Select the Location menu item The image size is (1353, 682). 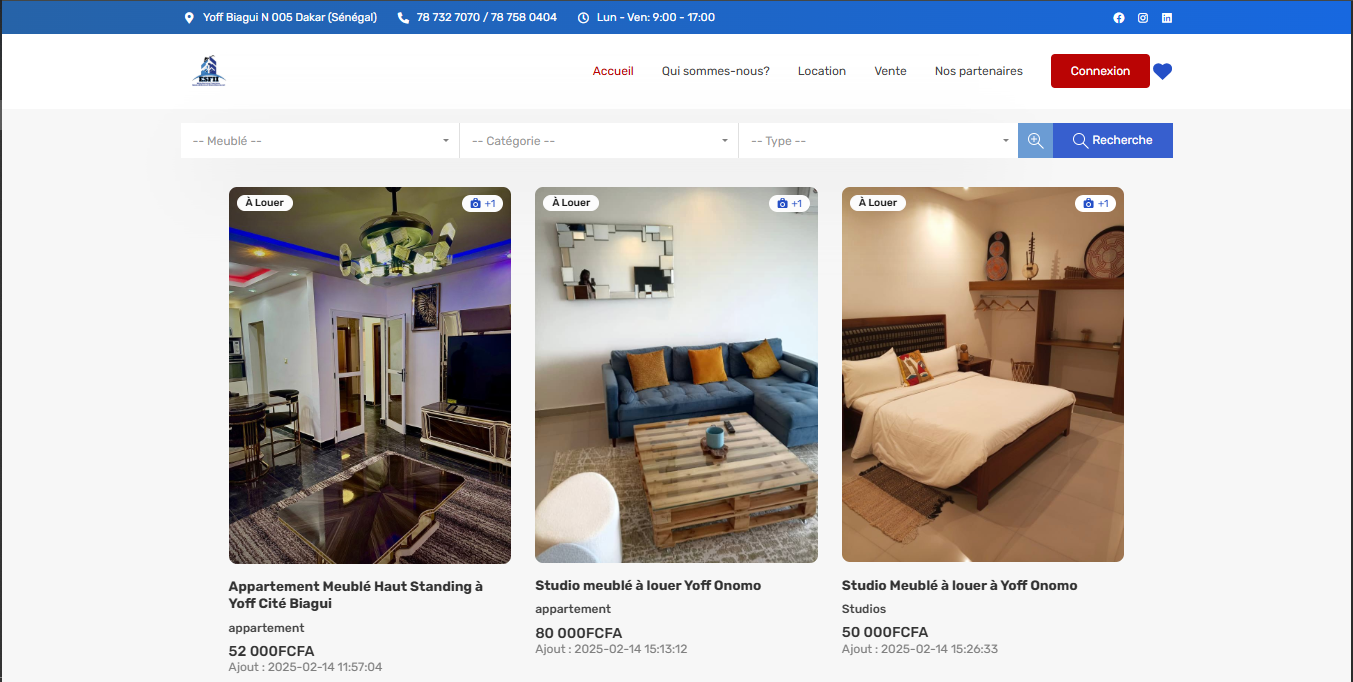point(822,71)
